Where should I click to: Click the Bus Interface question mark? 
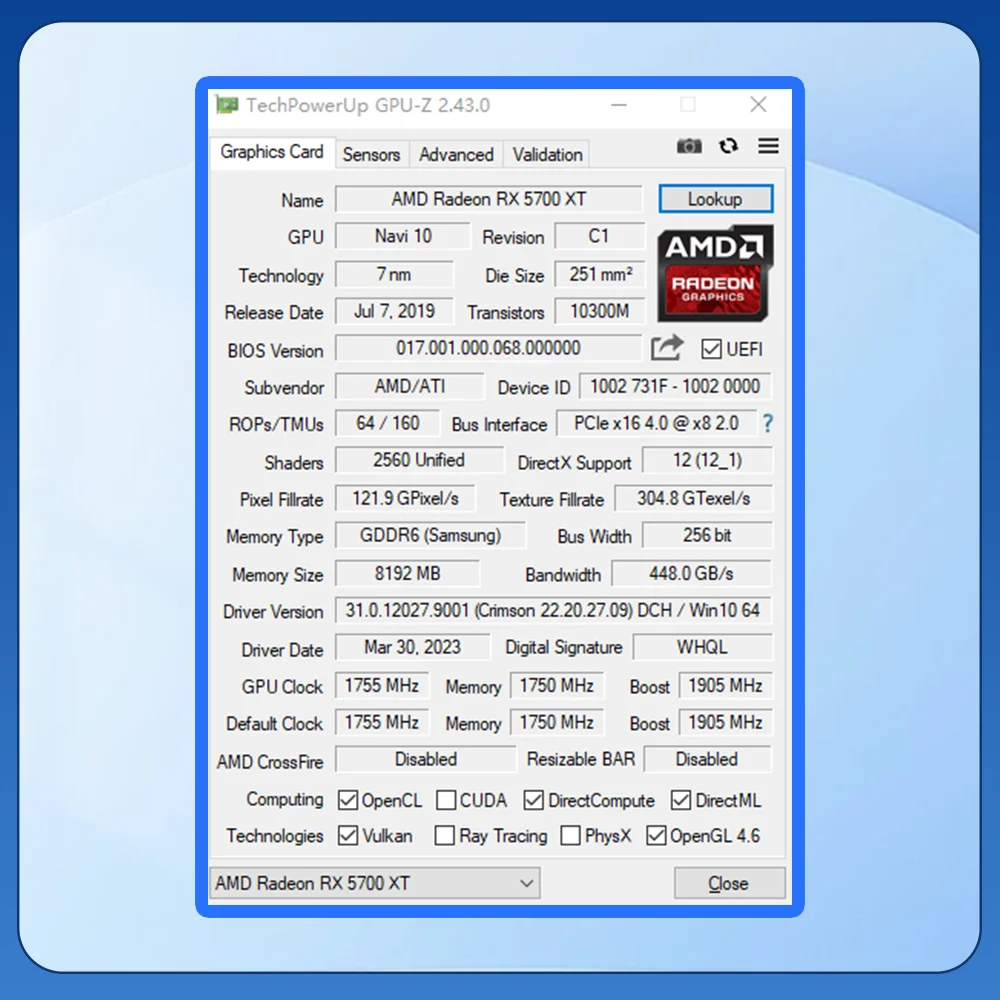[x=767, y=423]
